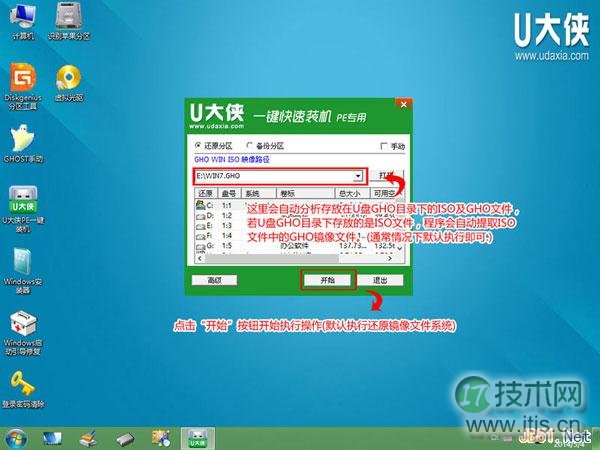This screenshot has width=600, height=450.
Task: Click the 退出 button to exit
Action: (x=380, y=281)
